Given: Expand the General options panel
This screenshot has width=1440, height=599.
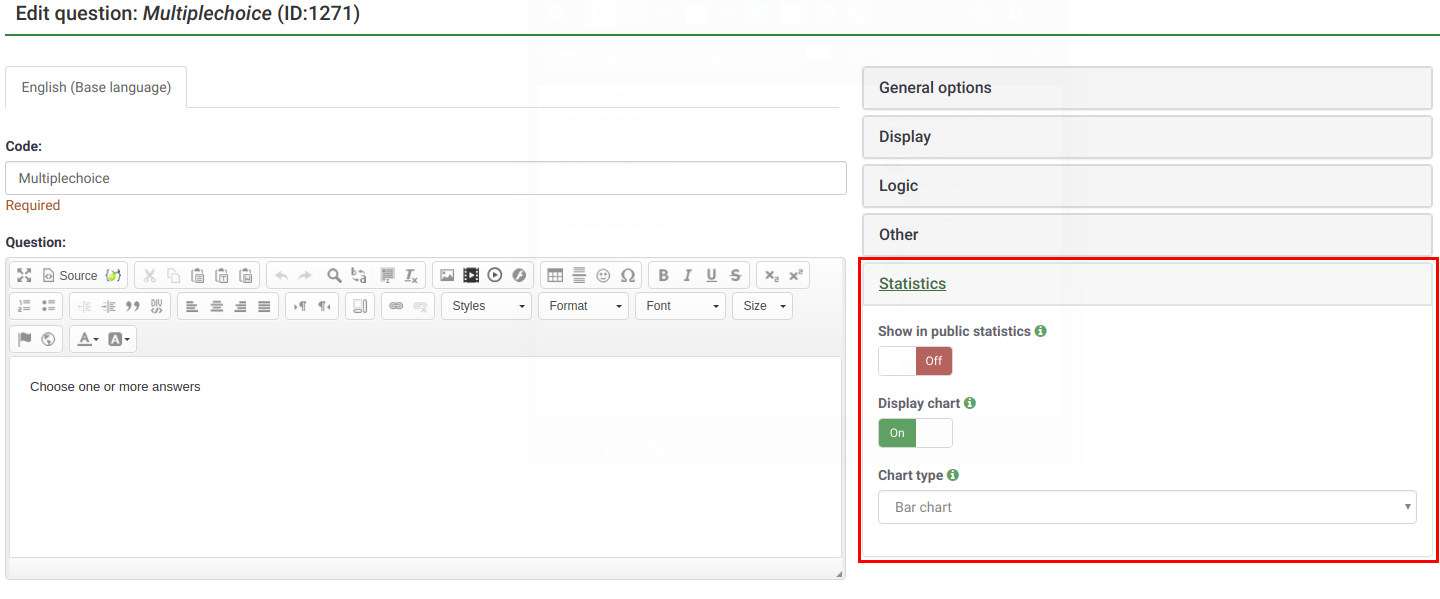Looking at the screenshot, I should pyautogui.click(x=1147, y=88).
